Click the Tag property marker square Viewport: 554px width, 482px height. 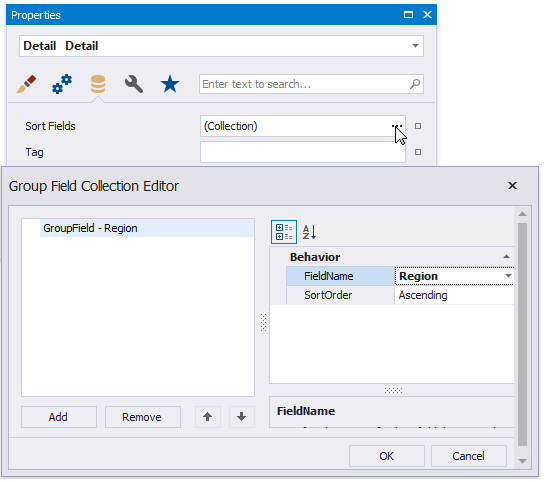pyautogui.click(x=418, y=152)
